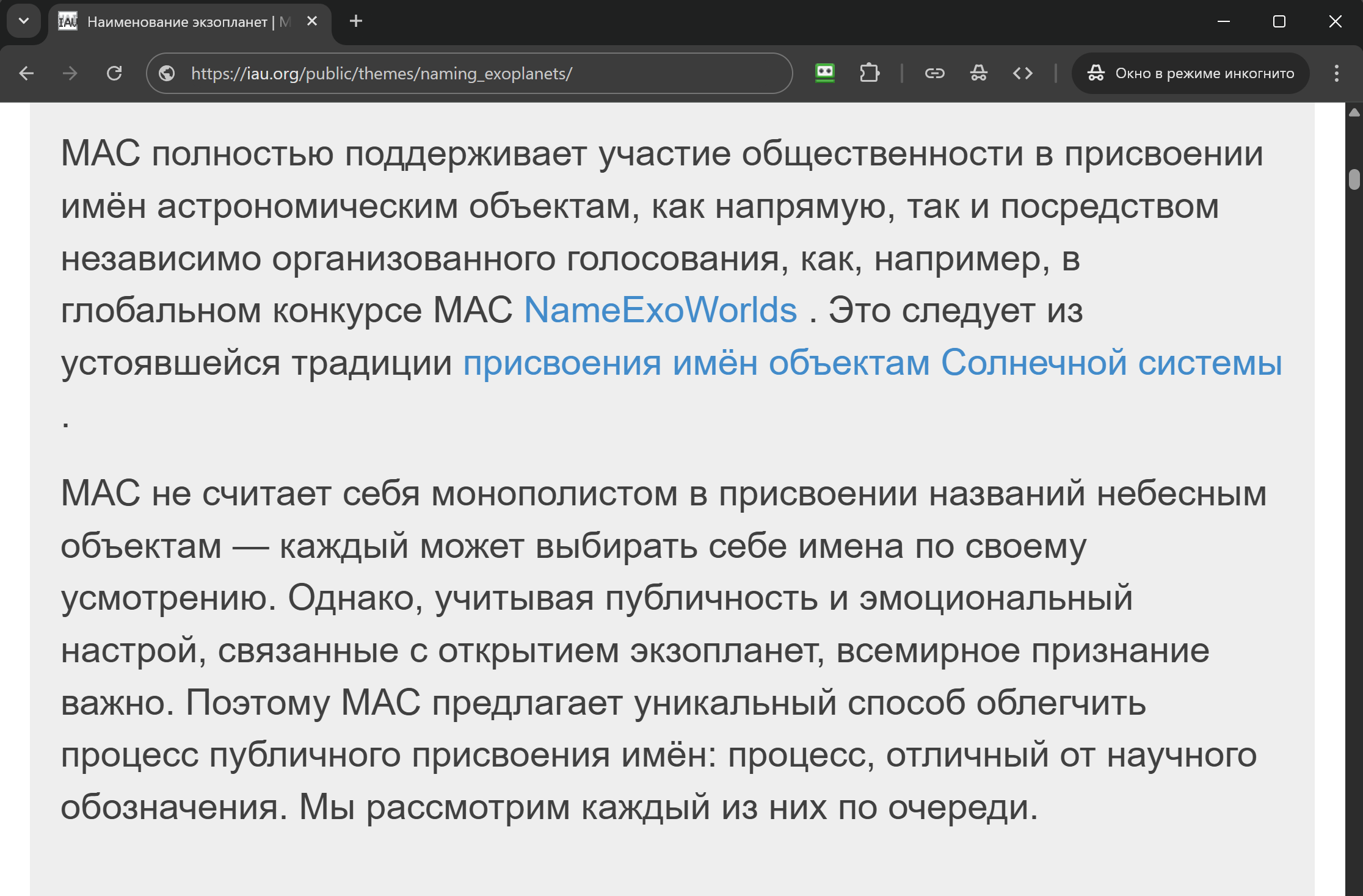
Task: Close the Наименование экзопланет tab
Action: pyautogui.click(x=312, y=21)
